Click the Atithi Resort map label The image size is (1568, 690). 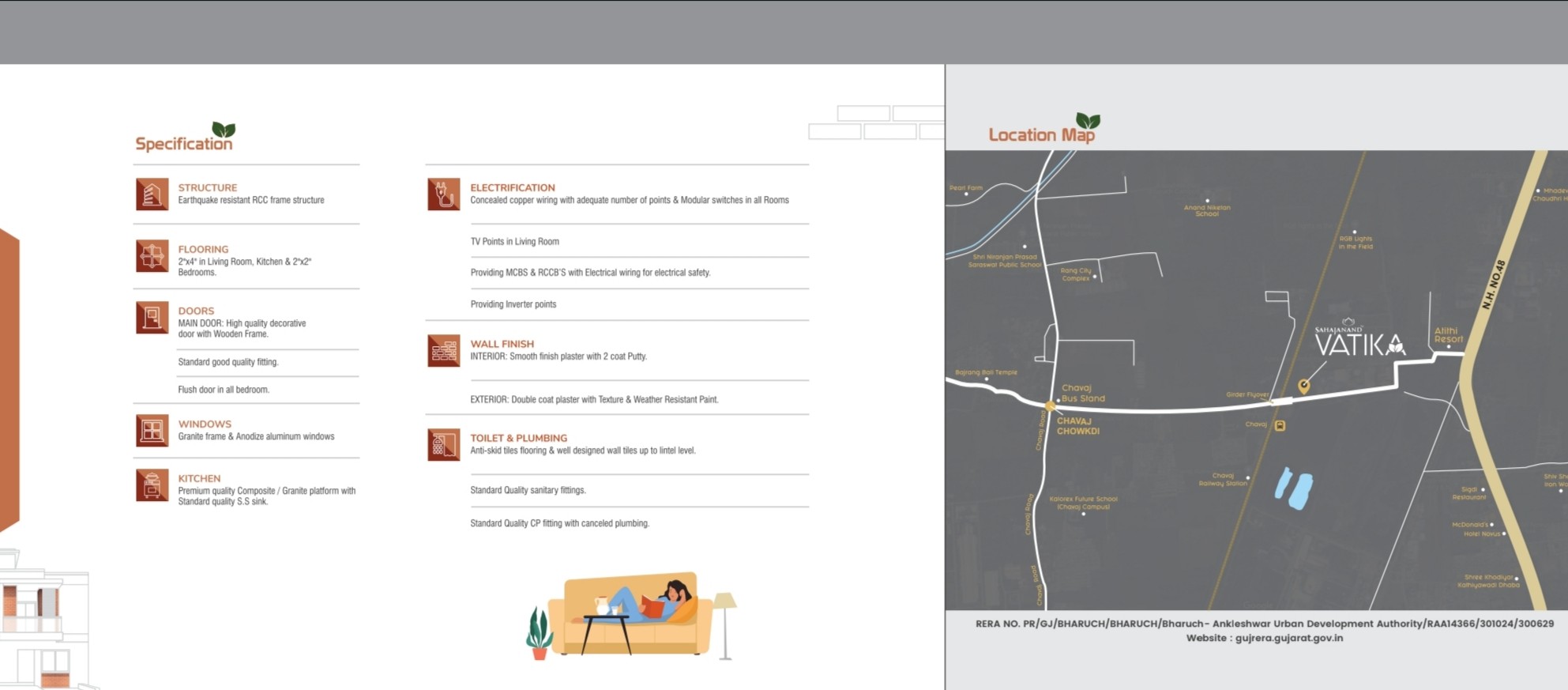1447,335
